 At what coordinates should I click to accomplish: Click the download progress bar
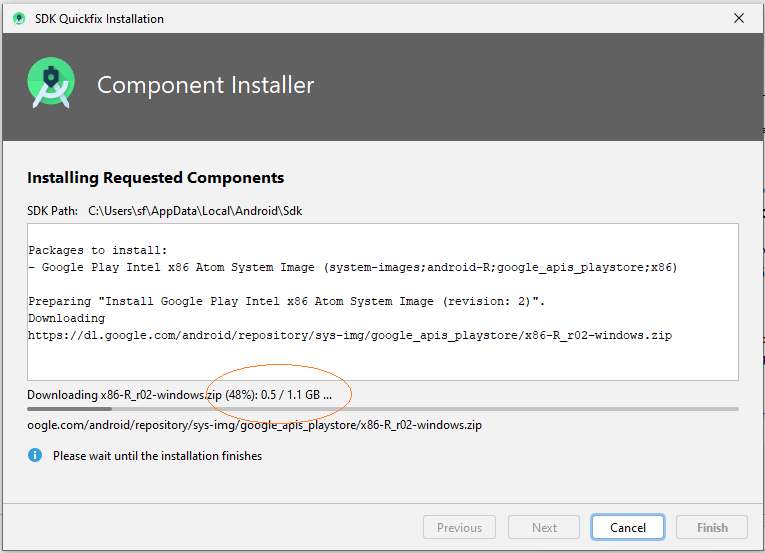tap(382, 409)
